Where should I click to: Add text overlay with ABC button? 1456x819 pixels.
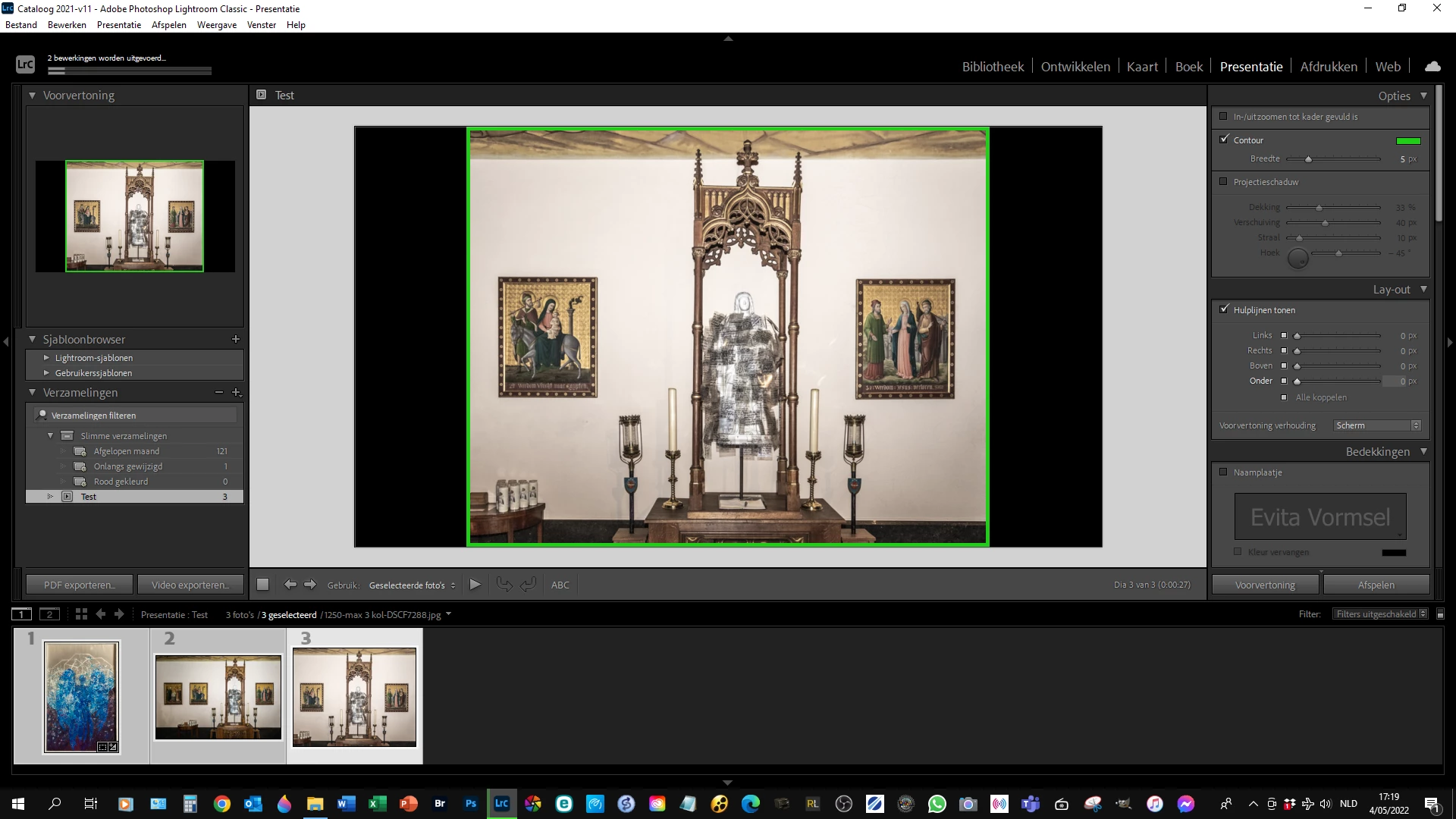pyautogui.click(x=560, y=585)
